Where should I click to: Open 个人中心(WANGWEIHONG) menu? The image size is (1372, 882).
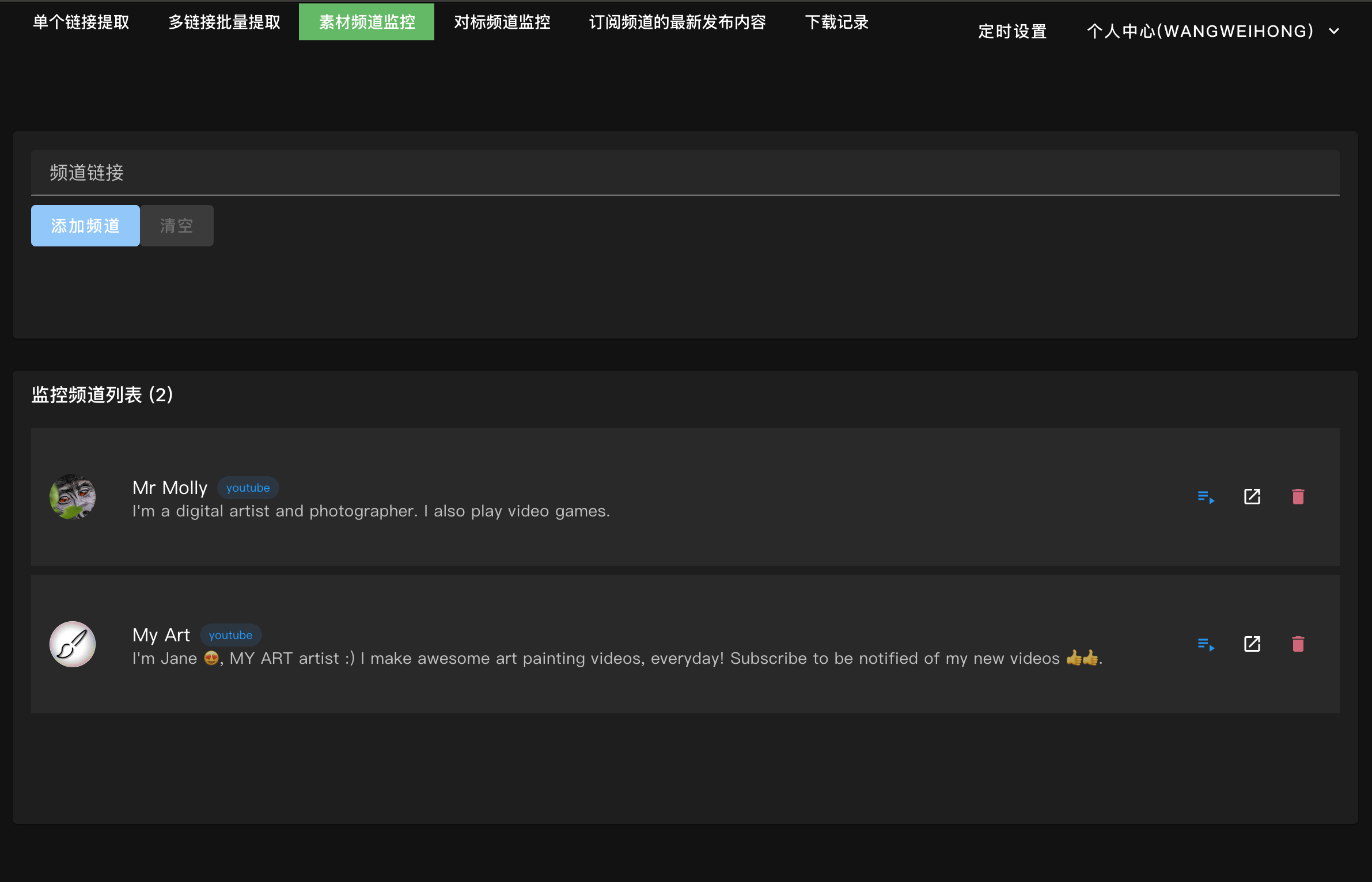[1200, 31]
